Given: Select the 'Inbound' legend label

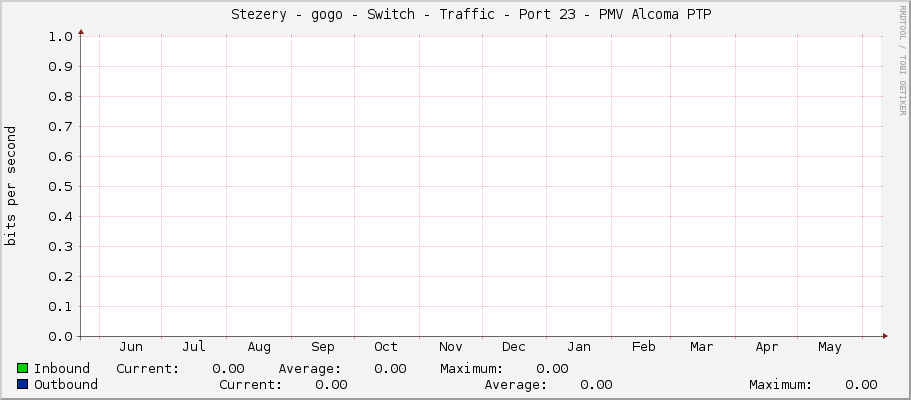Looking at the screenshot, I should 62,369.
